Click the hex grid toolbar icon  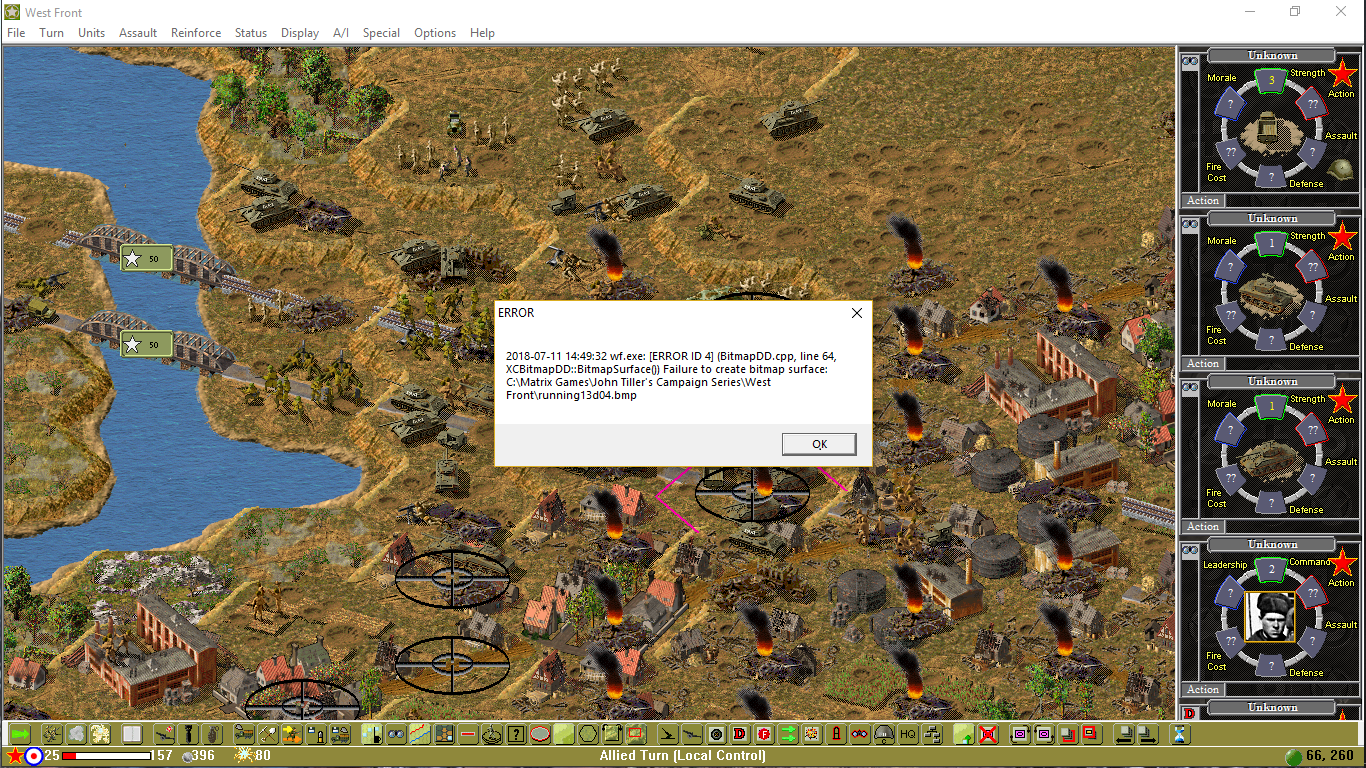click(x=444, y=734)
